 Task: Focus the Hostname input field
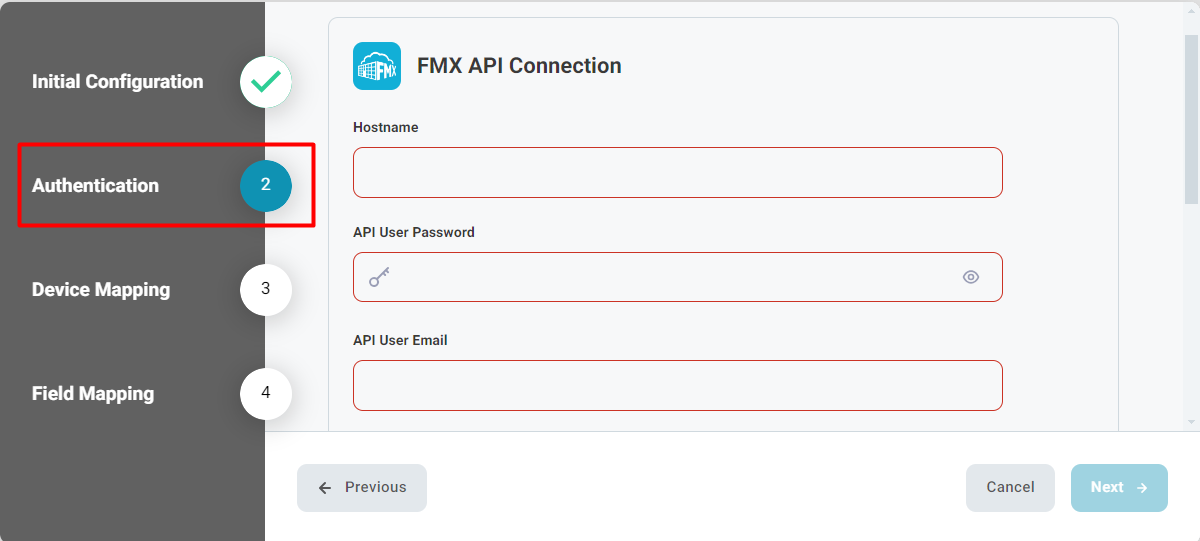[677, 173]
